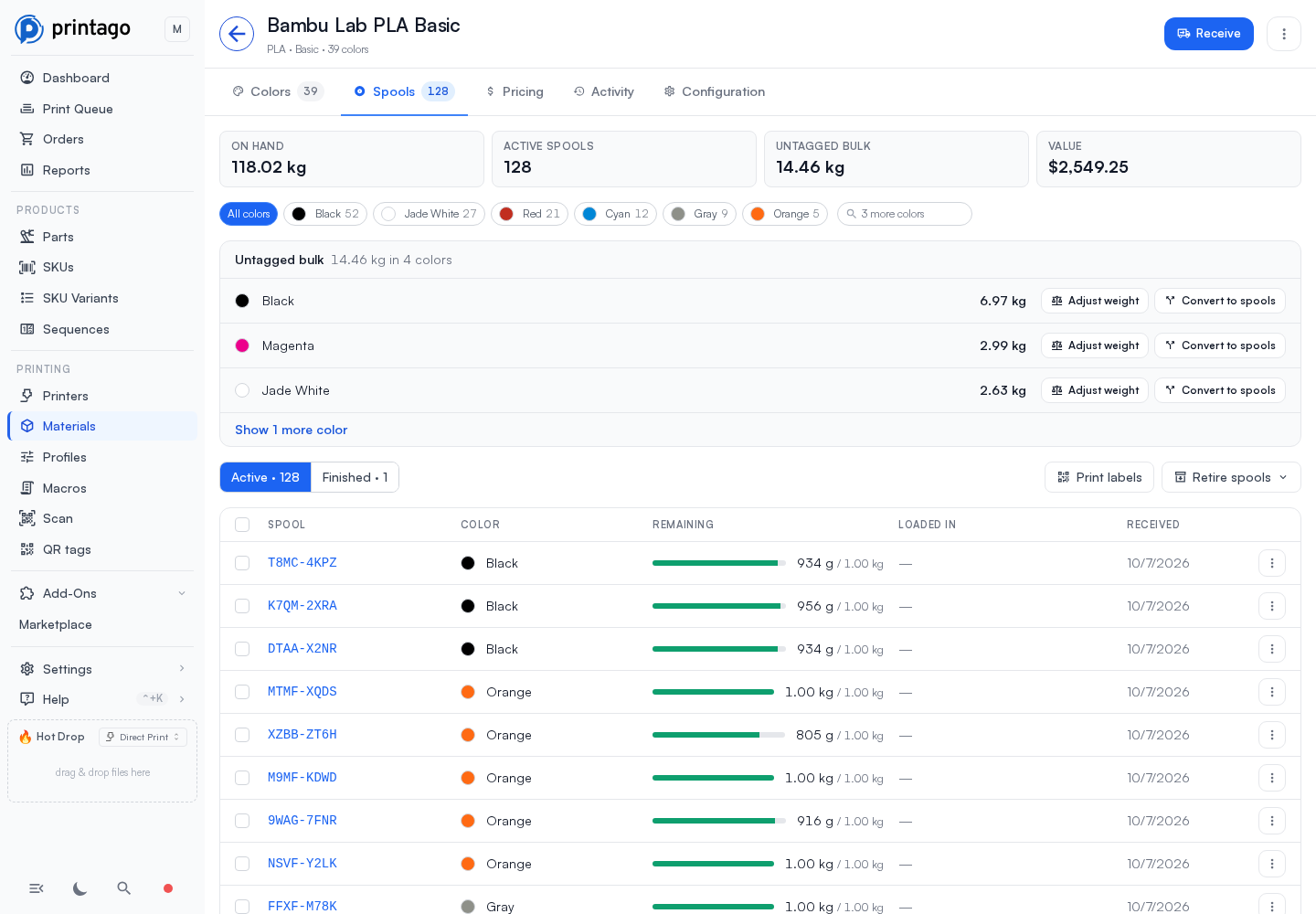Image resolution: width=1316 pixels, height=914 pixels.
Task: Open the Configuration tab
Action: pos(715,91)
